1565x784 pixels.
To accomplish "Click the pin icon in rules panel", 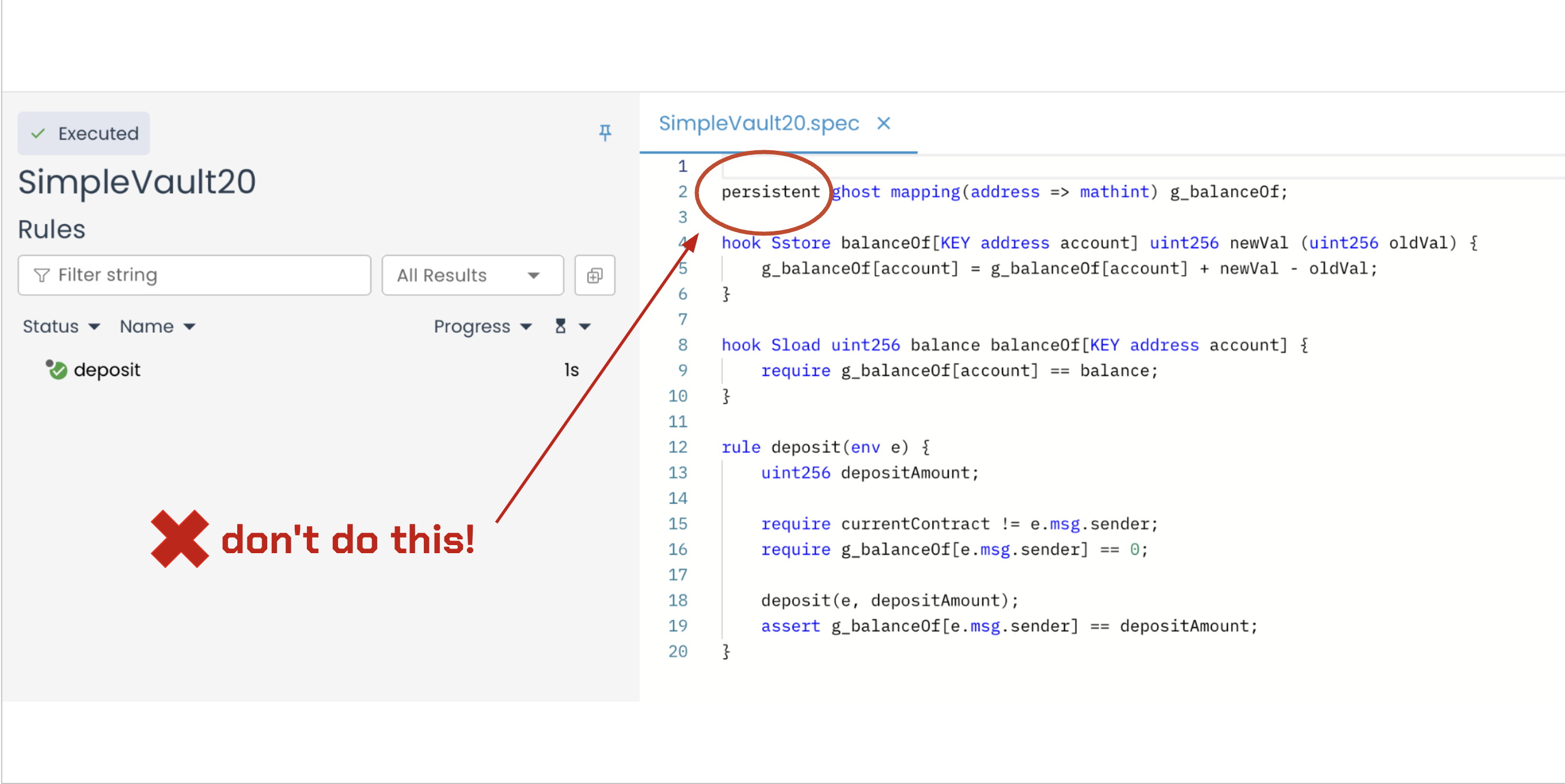I will pos(605,132).
